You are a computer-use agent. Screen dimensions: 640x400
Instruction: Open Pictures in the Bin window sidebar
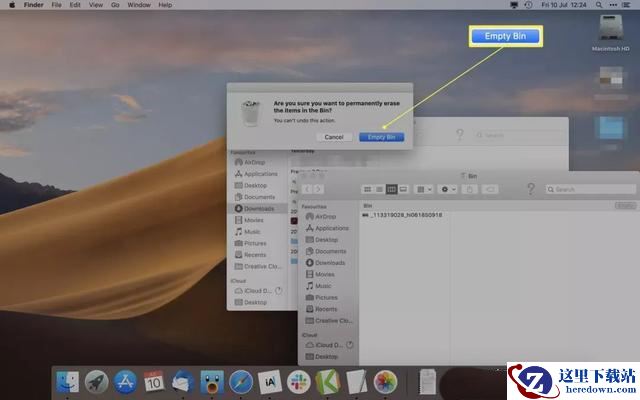pos(322,298)
